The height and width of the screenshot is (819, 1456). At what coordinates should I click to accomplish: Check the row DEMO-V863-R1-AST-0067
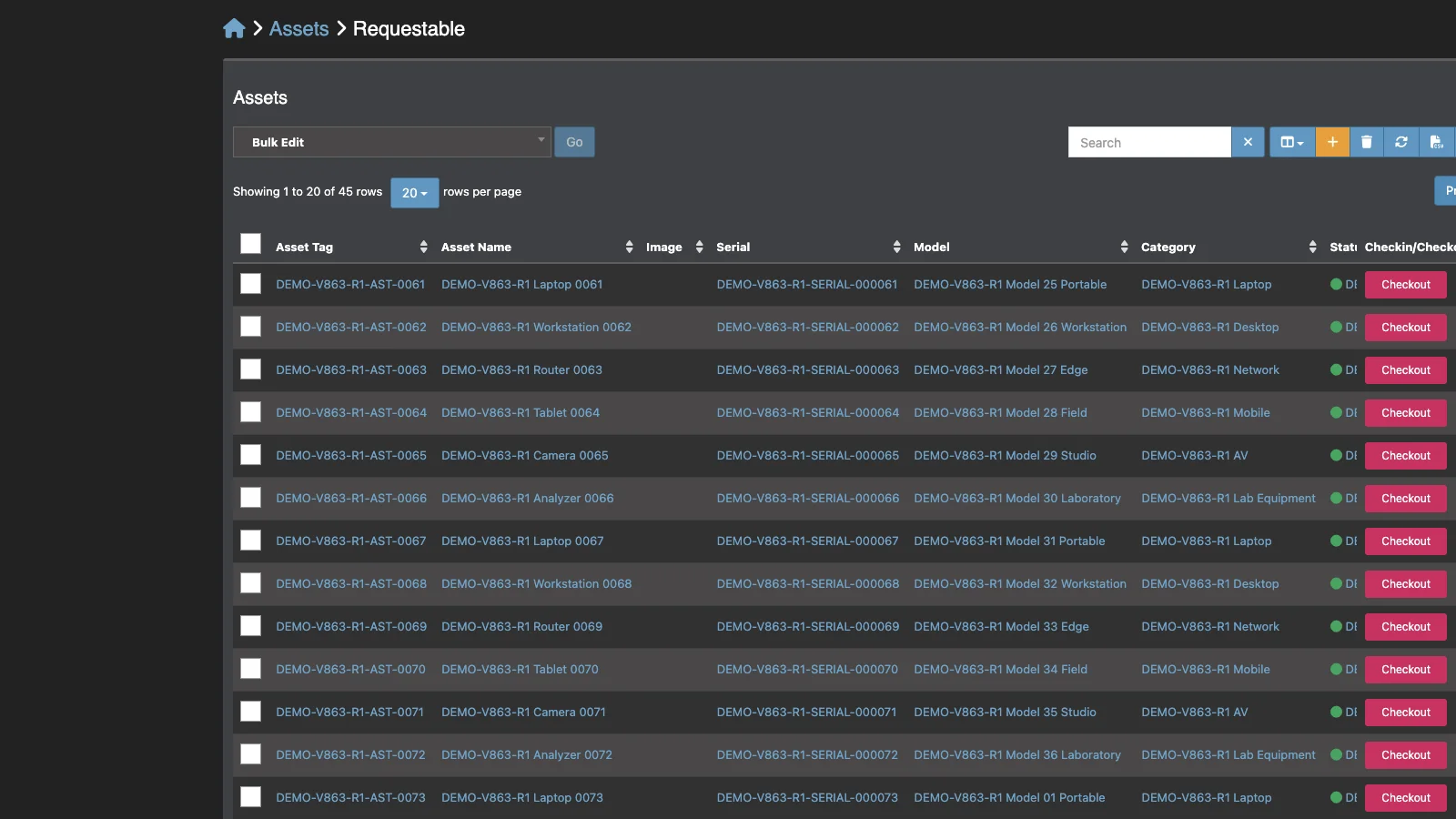(250, 541)
